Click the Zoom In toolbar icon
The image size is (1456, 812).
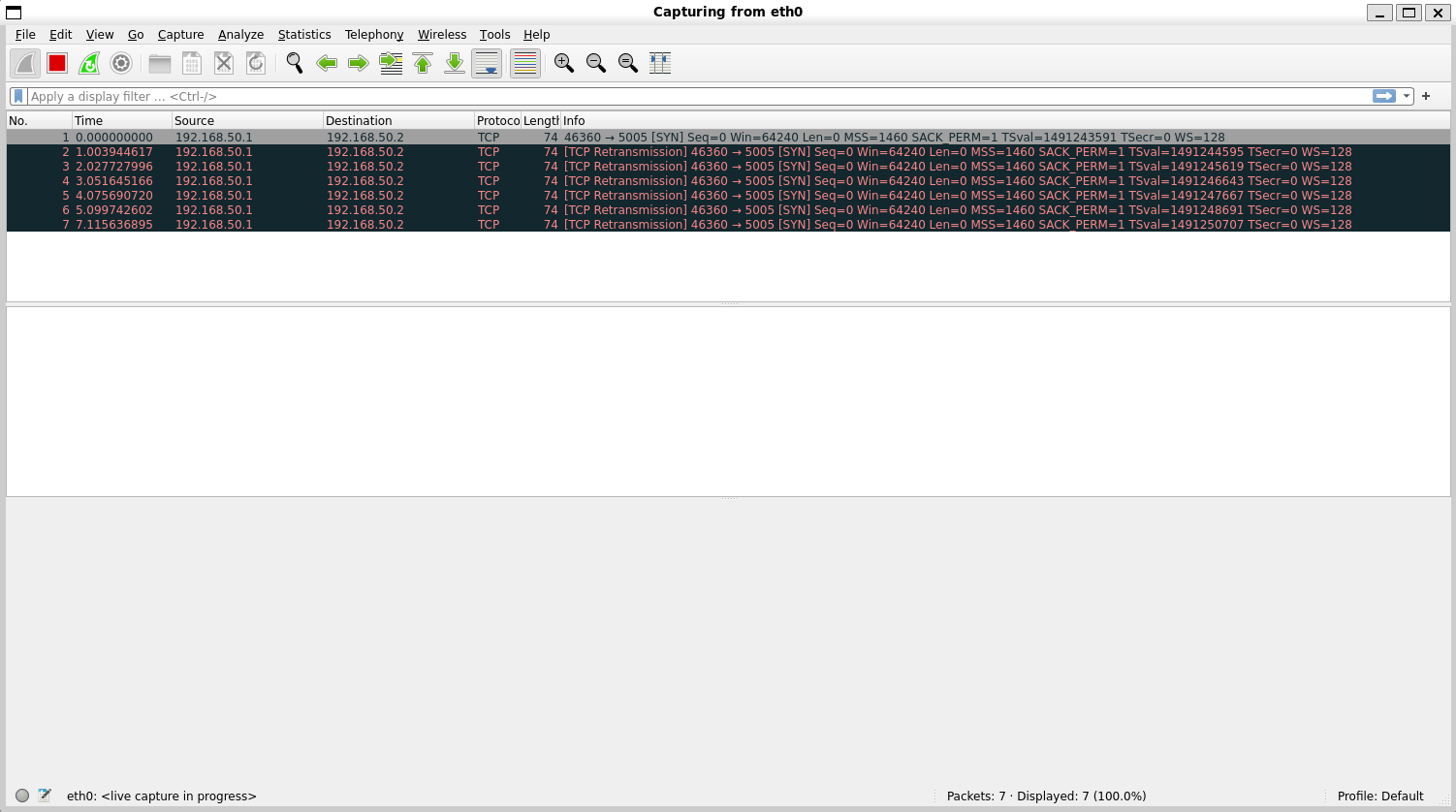[563, 63]
